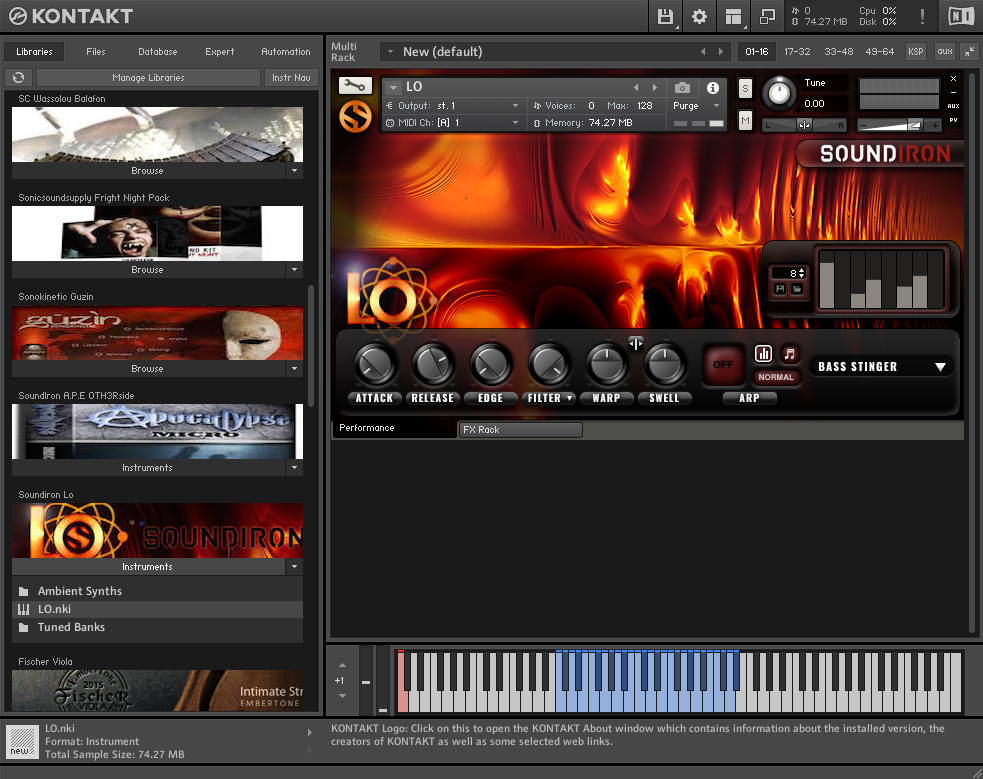Open the multi preset dropdown arrow
Image resolution: width=983 pixels, height=779 pixels.
point(391,51)
